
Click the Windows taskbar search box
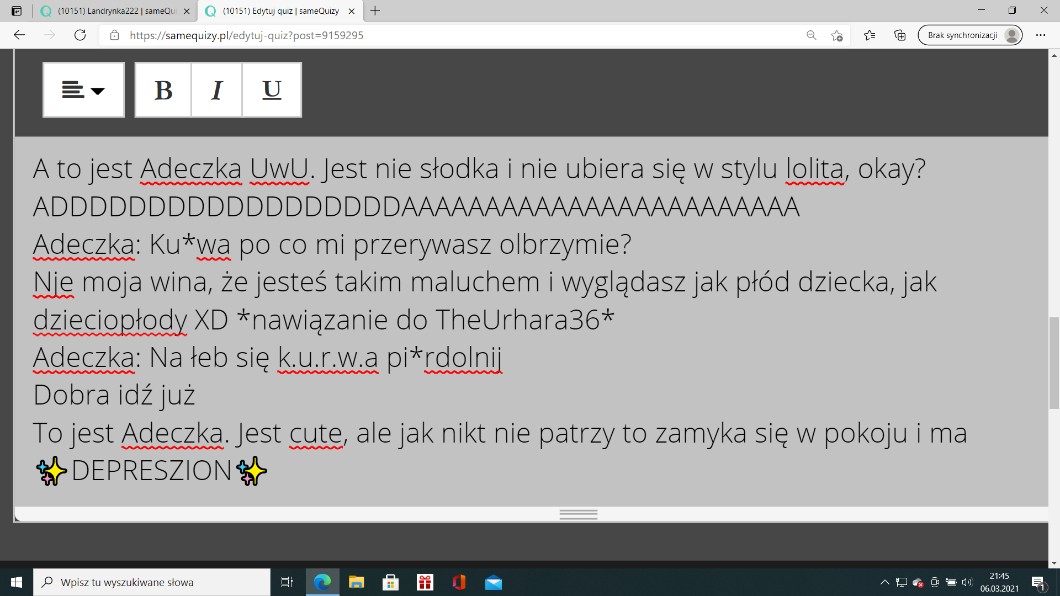coord(152,582)
